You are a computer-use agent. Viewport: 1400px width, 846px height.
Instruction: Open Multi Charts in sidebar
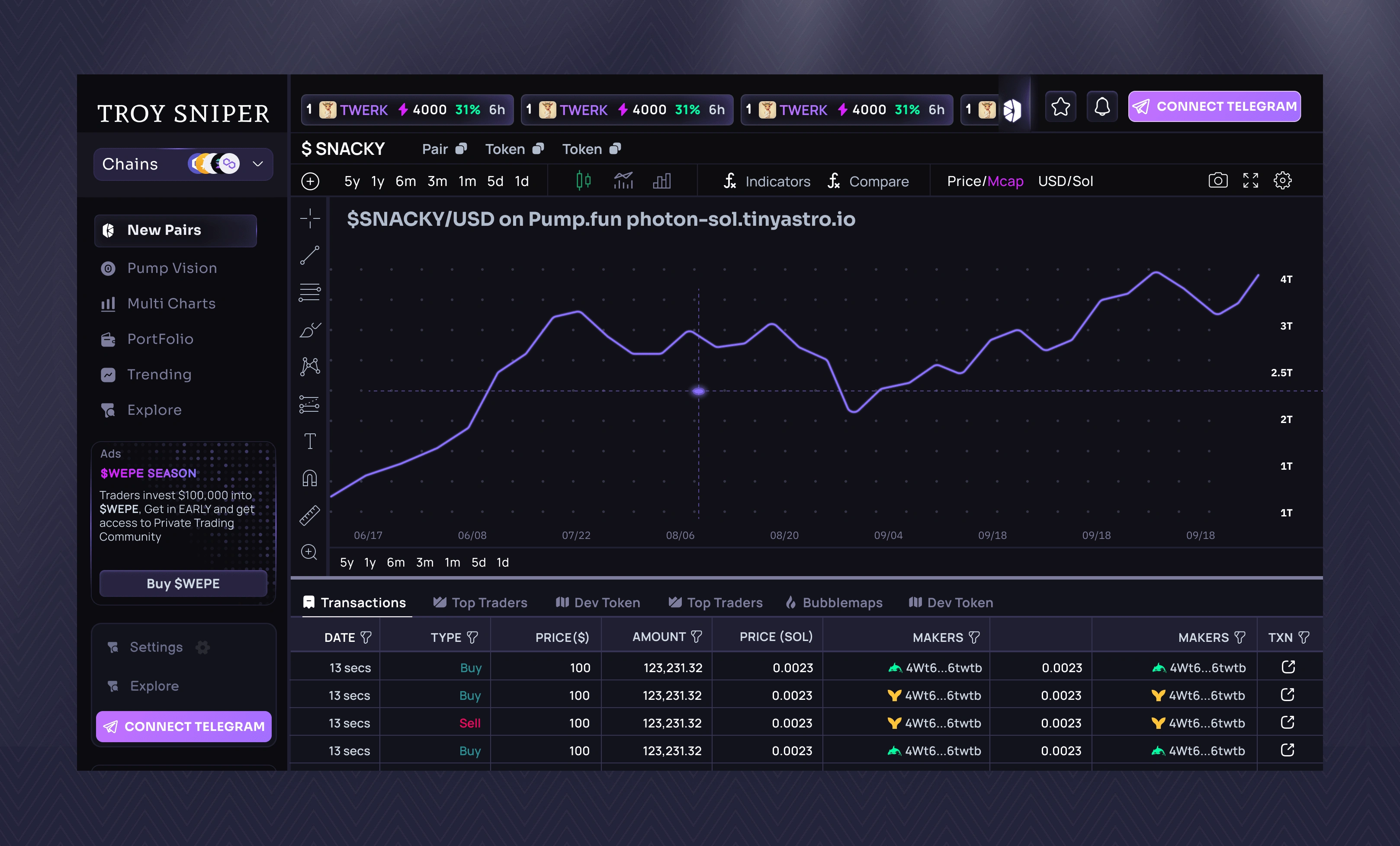coord(158,303)
